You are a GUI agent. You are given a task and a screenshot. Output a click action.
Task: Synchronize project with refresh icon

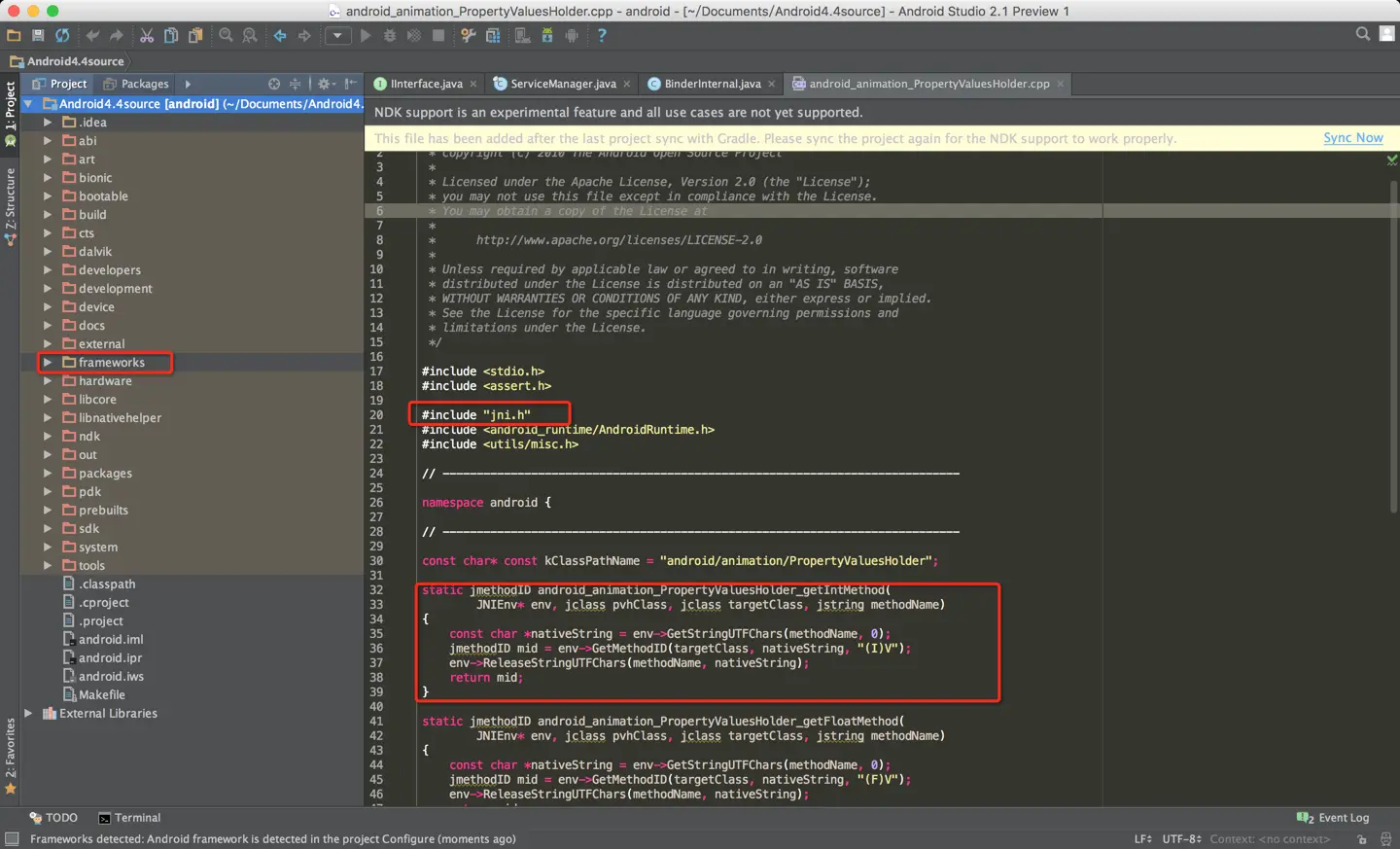tap(62, 35)
